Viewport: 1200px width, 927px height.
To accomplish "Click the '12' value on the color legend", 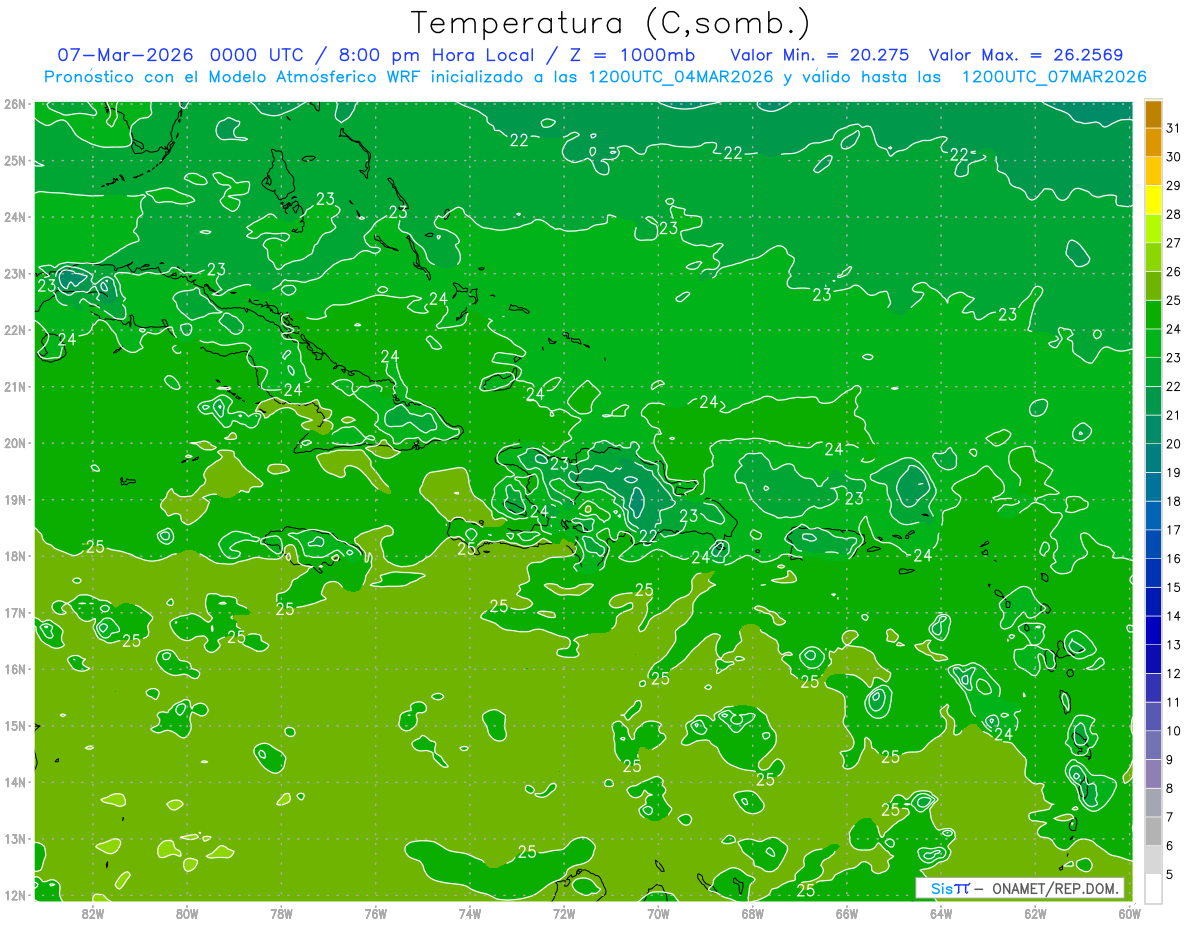I will click(x=1174, y=673).
